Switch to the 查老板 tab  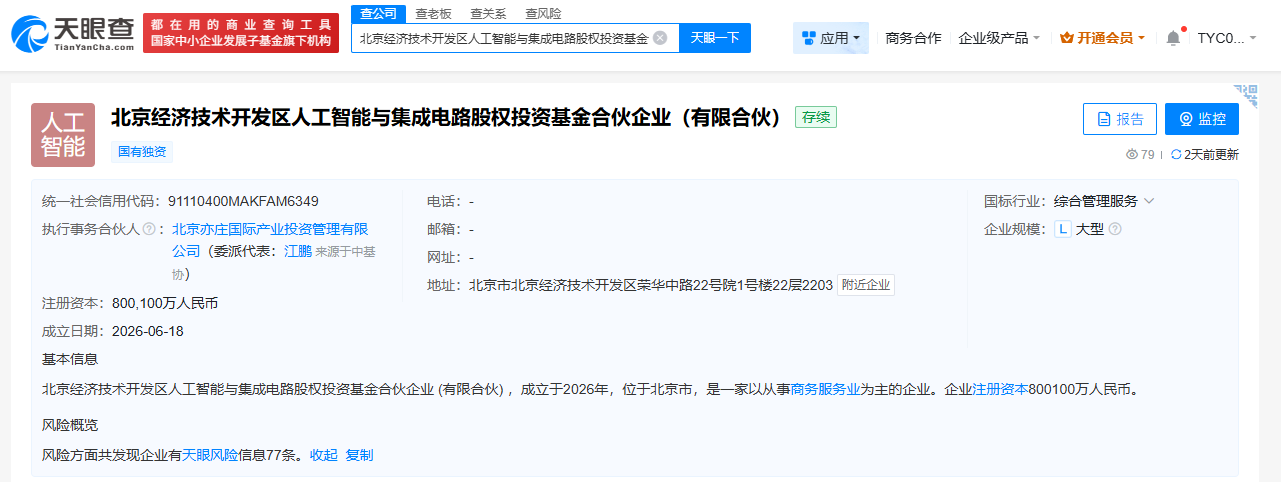tap(434, 13)
